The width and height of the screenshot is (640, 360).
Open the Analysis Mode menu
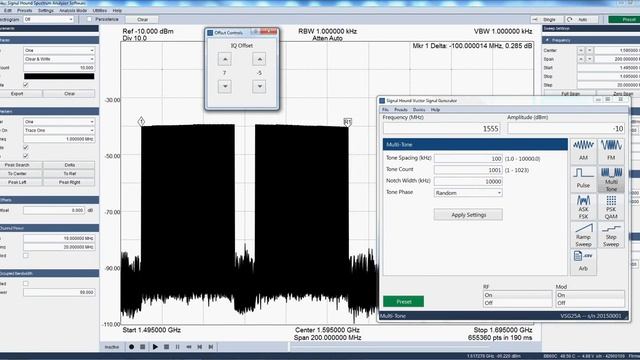[x=73, y=10]
